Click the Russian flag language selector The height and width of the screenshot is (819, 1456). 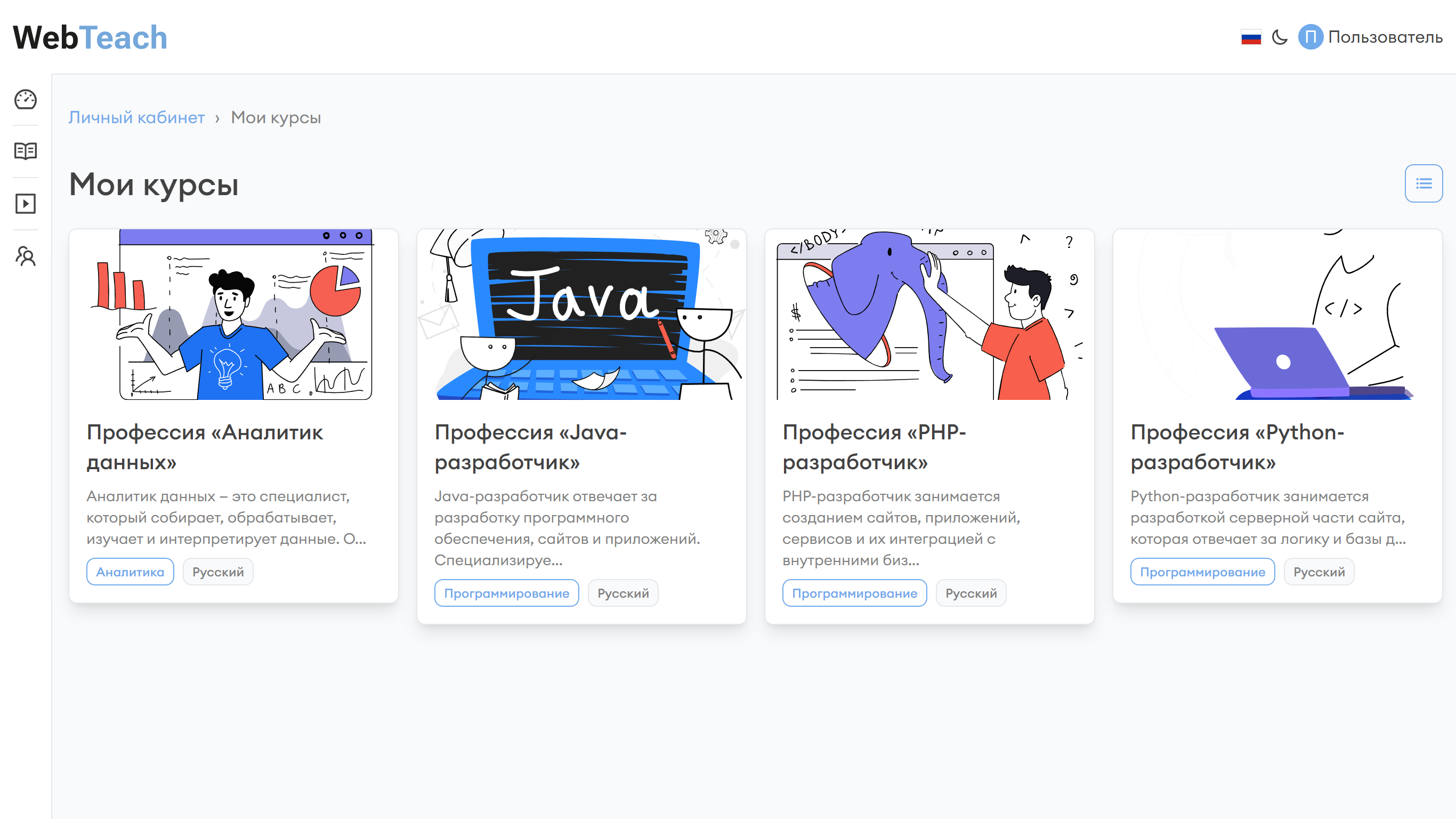[x=1251, y=37]
